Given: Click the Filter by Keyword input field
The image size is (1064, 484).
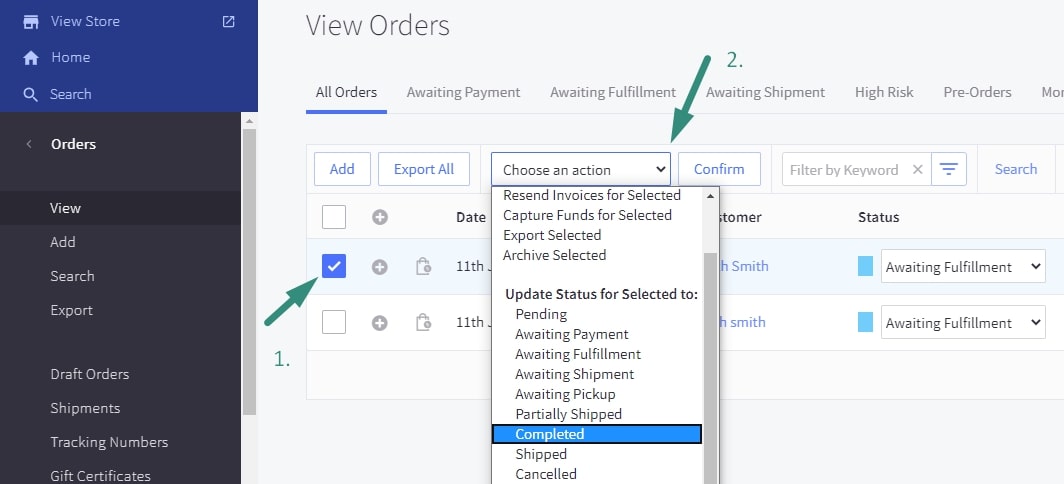Looking at the screenshot, I should [x=845, y=170].
